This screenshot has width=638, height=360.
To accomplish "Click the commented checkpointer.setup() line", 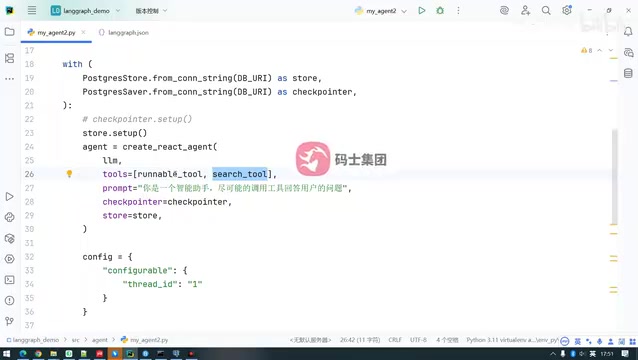I will [x=137, y=119].
